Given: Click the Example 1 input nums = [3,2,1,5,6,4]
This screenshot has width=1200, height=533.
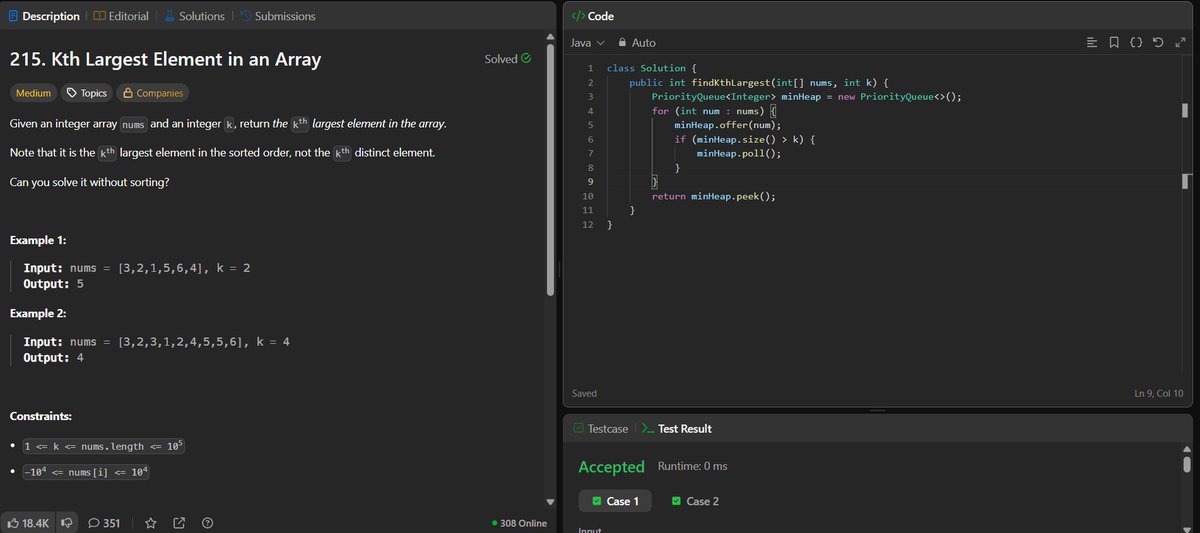Looking at the screenshot, I should [136, 268].
